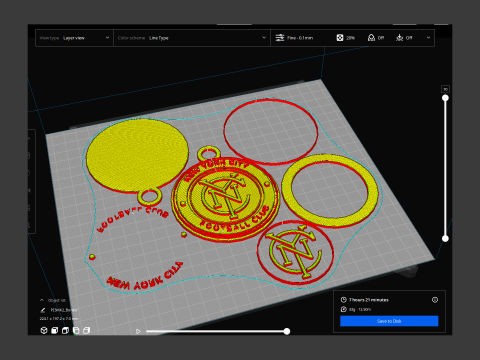Click the build plate adhesion Off icon
This screenshot has width=480, height=360.
tap(399, 38)
